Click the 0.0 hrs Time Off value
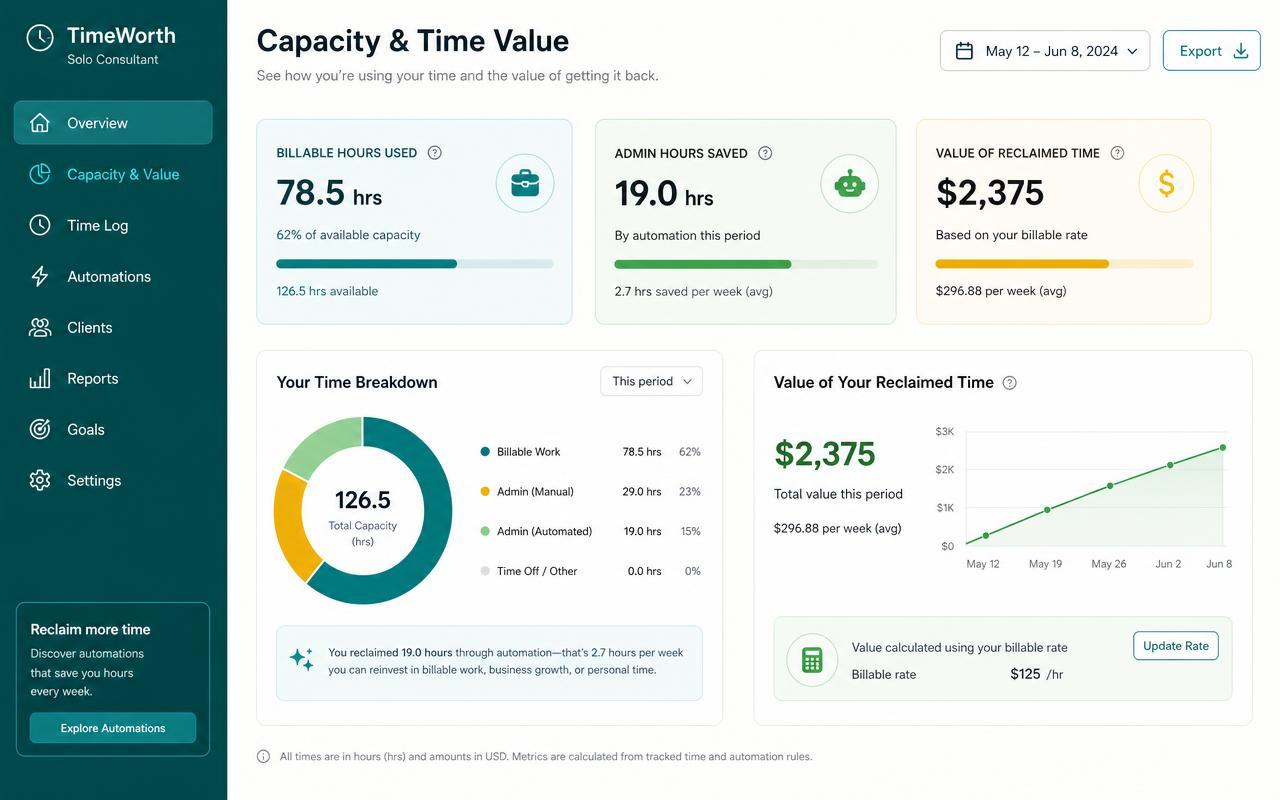 coord(645,572)
